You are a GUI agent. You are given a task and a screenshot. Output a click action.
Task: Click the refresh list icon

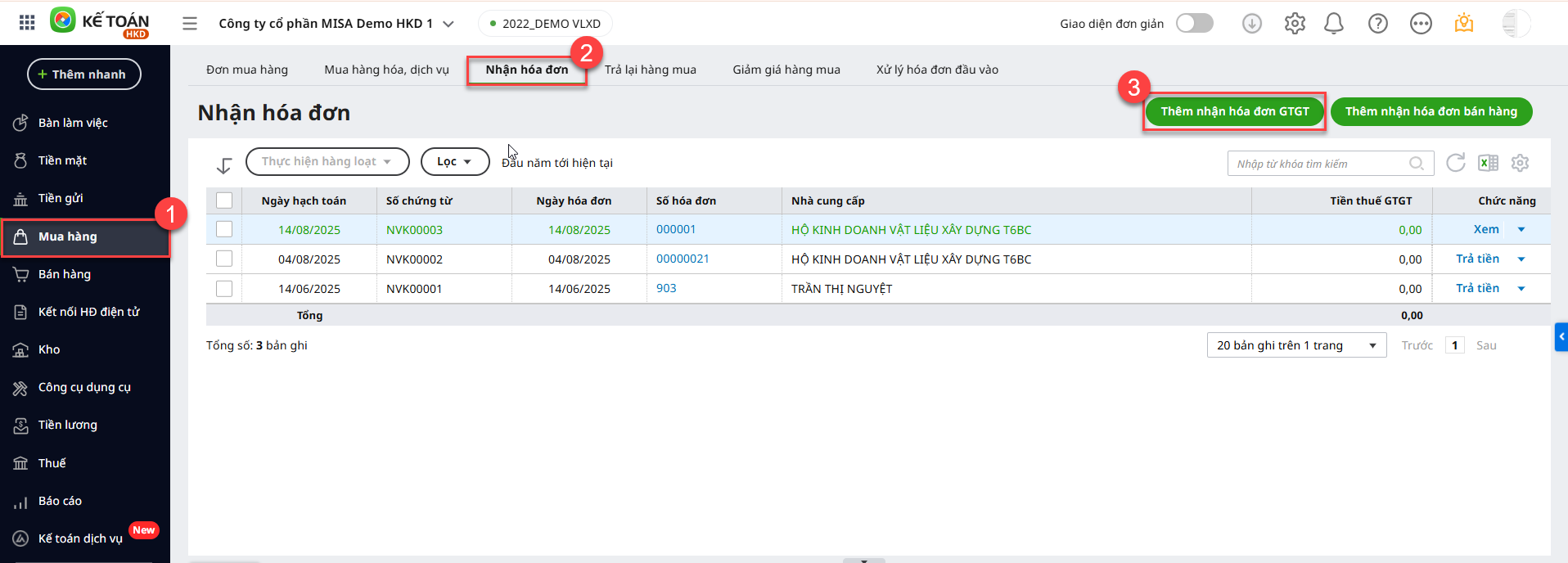(x=1455, y=163)
